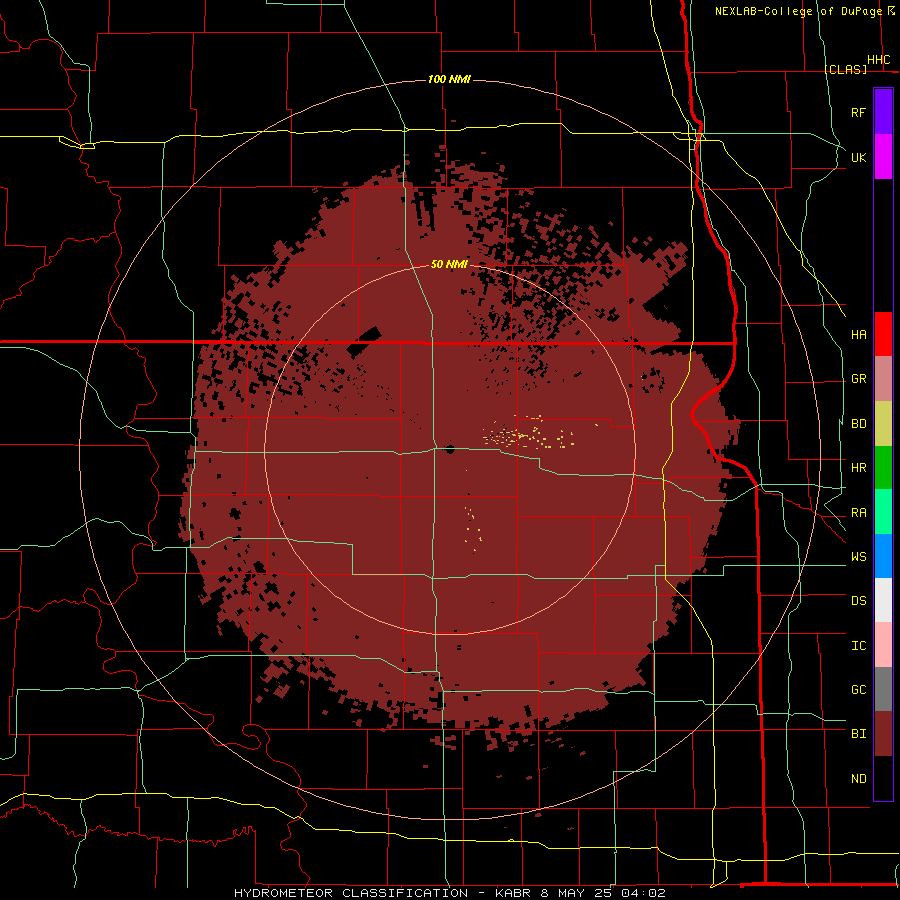The image size is (900, 900).
Task: Click the 'HA' legend label
Action: 859,335
